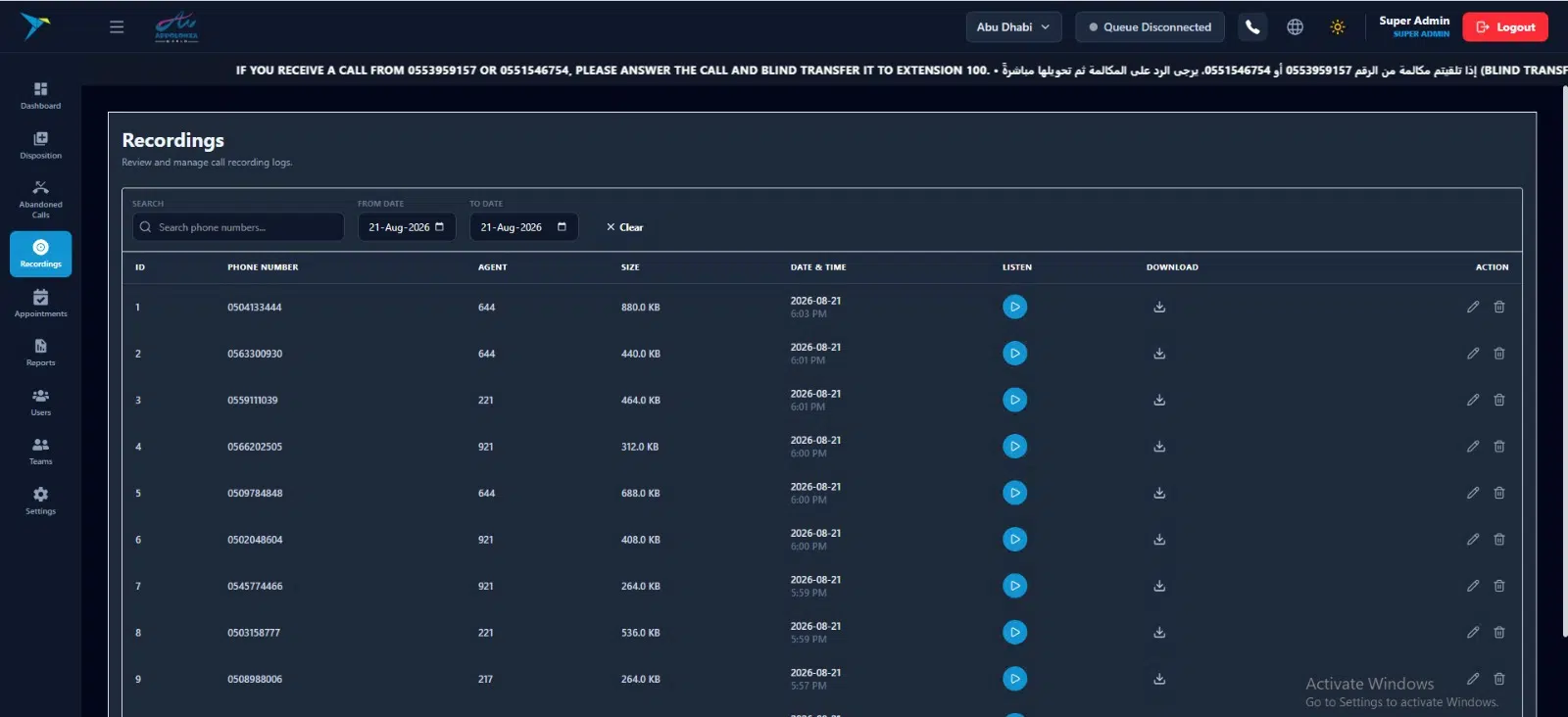
Task: Download recording for 0559111039
Action: (1159, 400)
